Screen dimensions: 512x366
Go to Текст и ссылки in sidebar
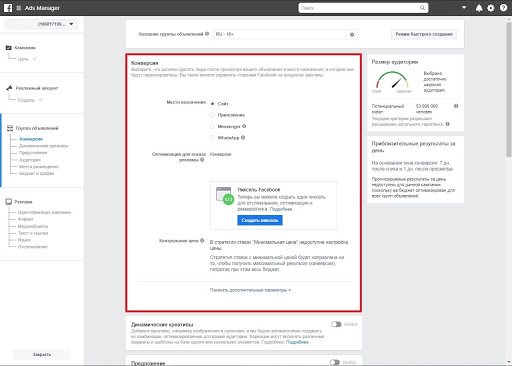pyautogui.click(x=33, y=233)
